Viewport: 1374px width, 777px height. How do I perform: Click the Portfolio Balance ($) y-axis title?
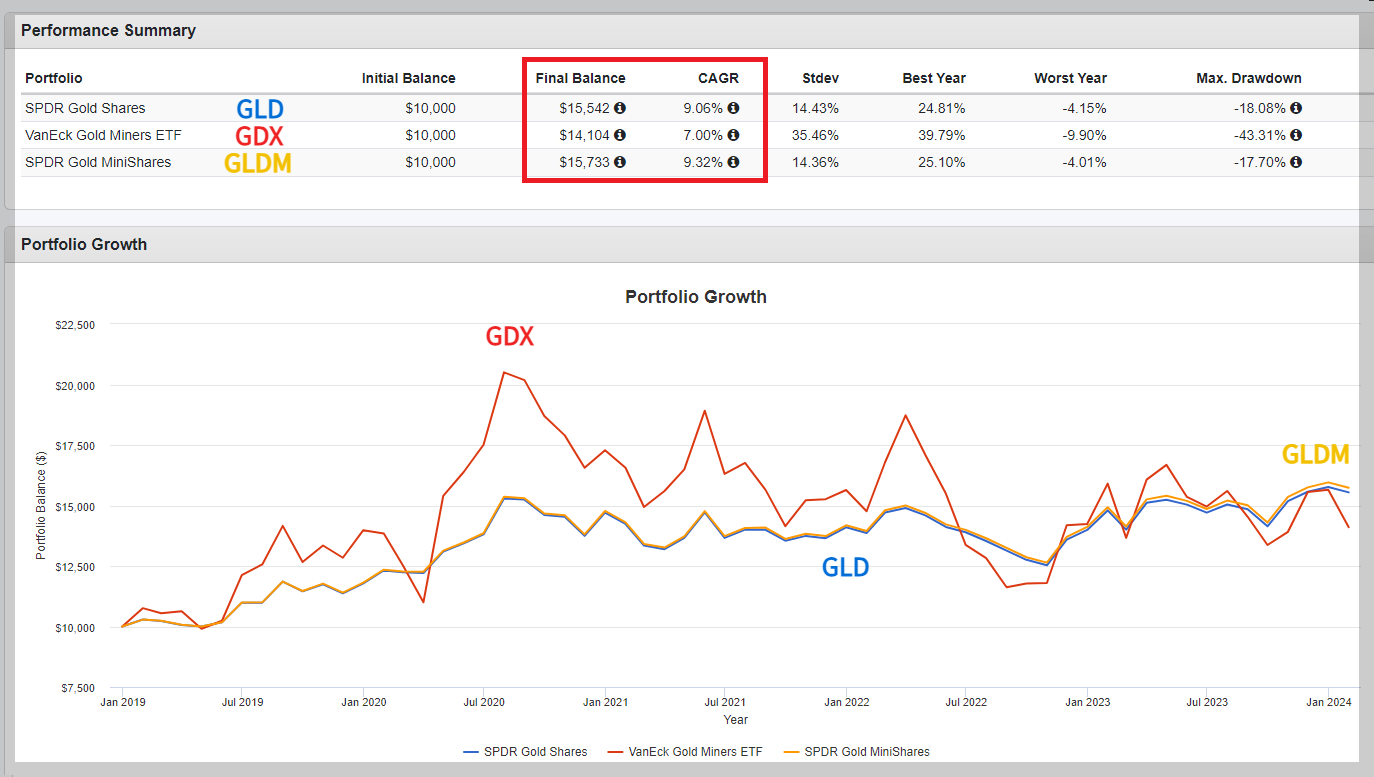[x=42, y=506]
